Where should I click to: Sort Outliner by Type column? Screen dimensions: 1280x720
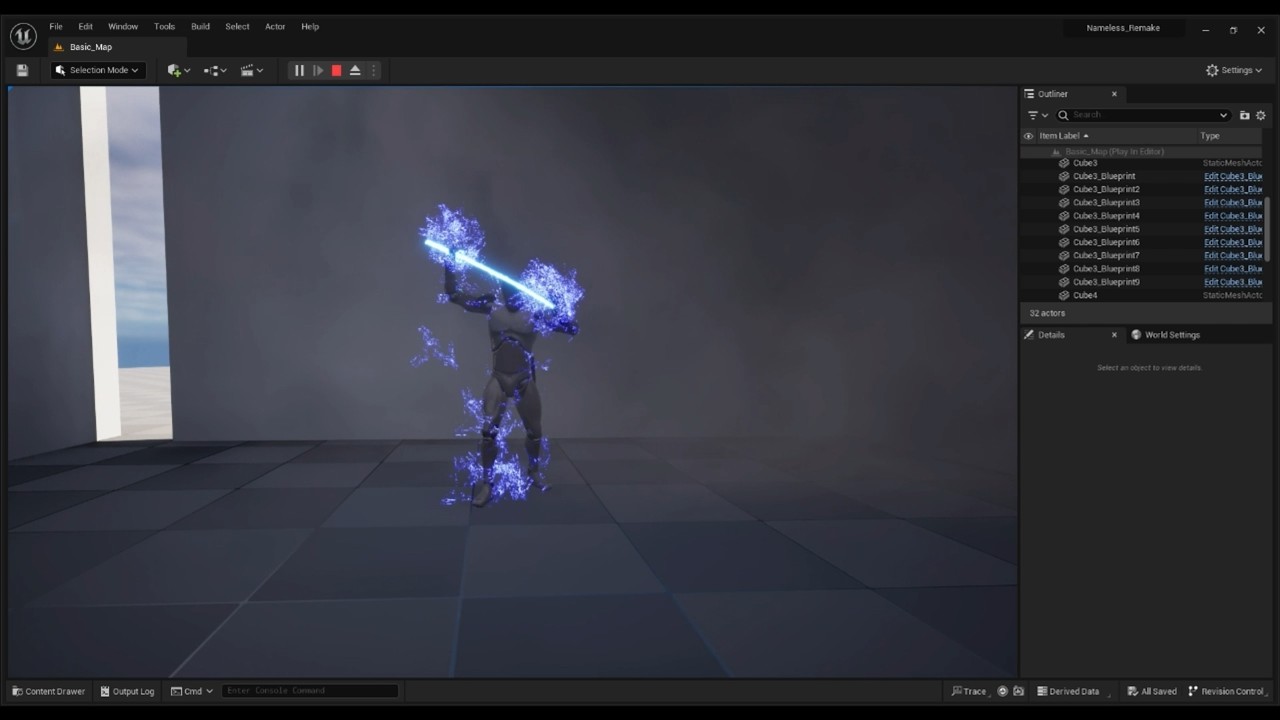[x=1210, y=136]
